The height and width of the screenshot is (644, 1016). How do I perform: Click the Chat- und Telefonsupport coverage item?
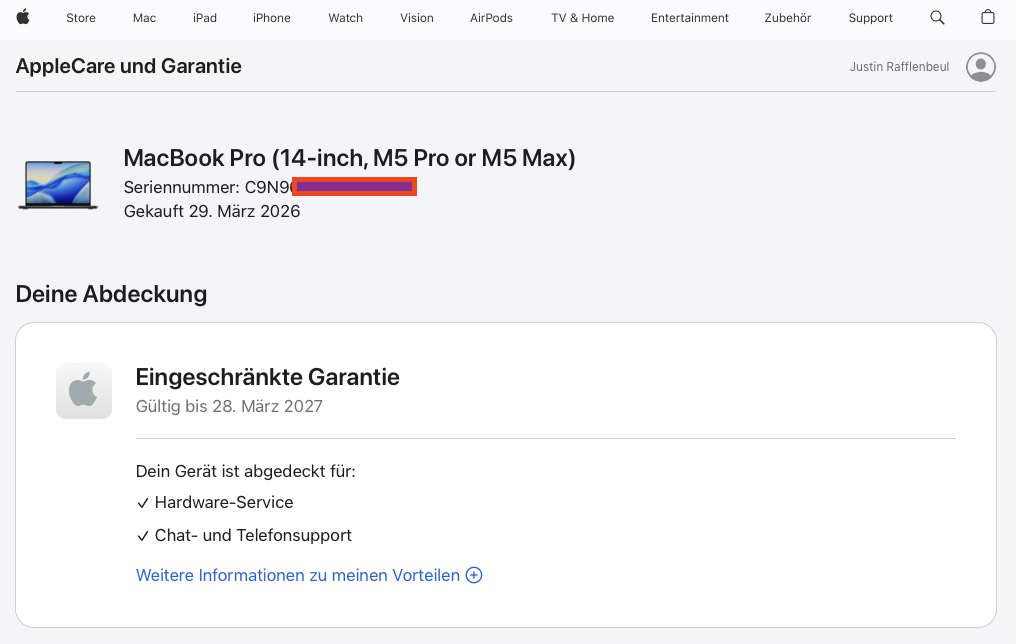(244, 536)
